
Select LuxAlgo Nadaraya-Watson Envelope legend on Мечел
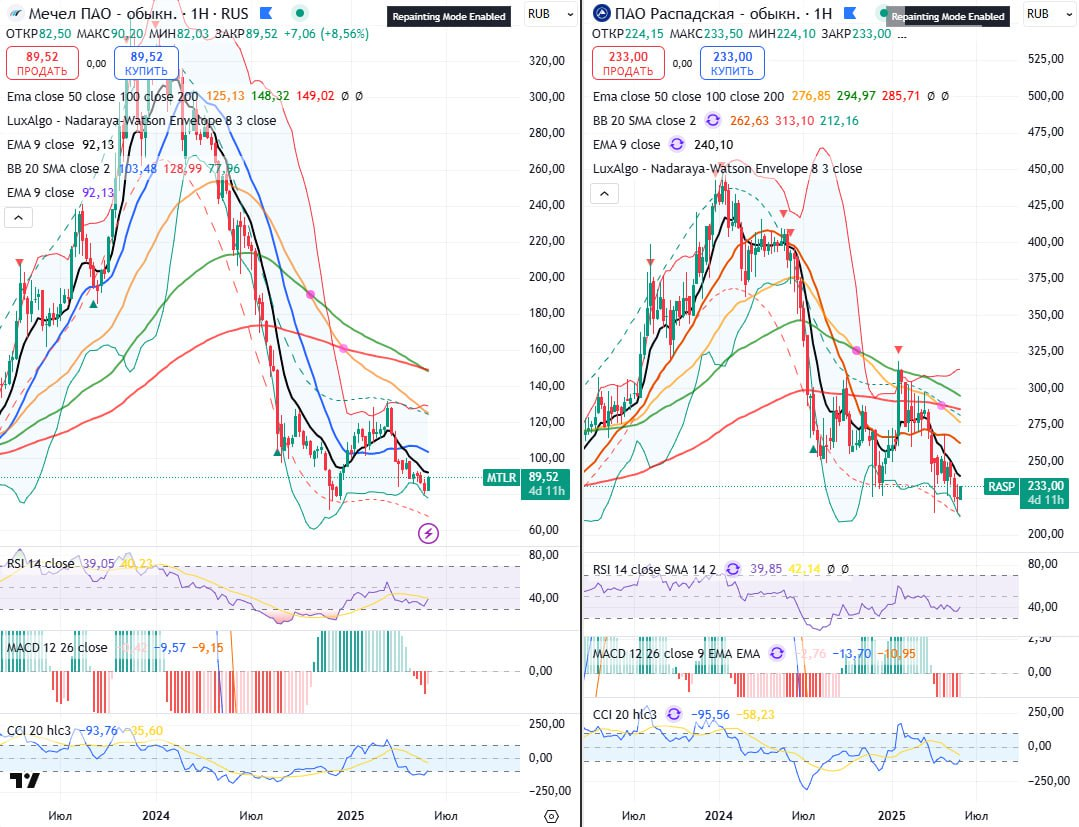pos(142,120)
